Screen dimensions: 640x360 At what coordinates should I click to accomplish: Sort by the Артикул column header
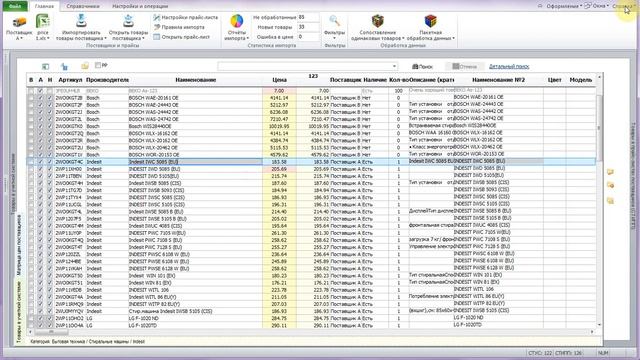click(x=70, y=80)
